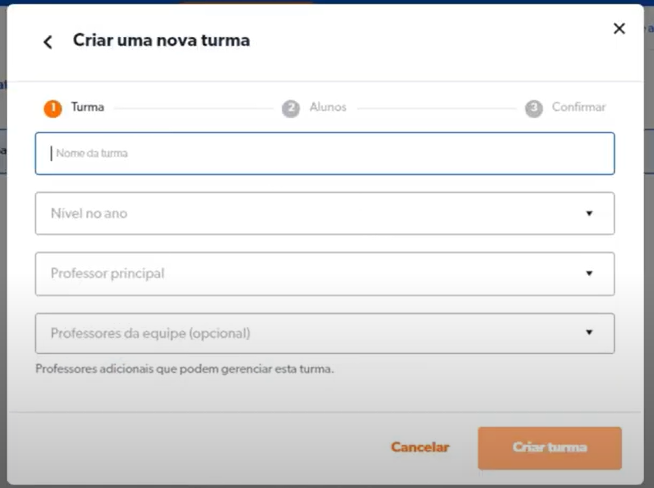Jump to the Confirmar step label
Image resolution: width=654 pixels, height=488 pixels.
(x=579, y=107)
